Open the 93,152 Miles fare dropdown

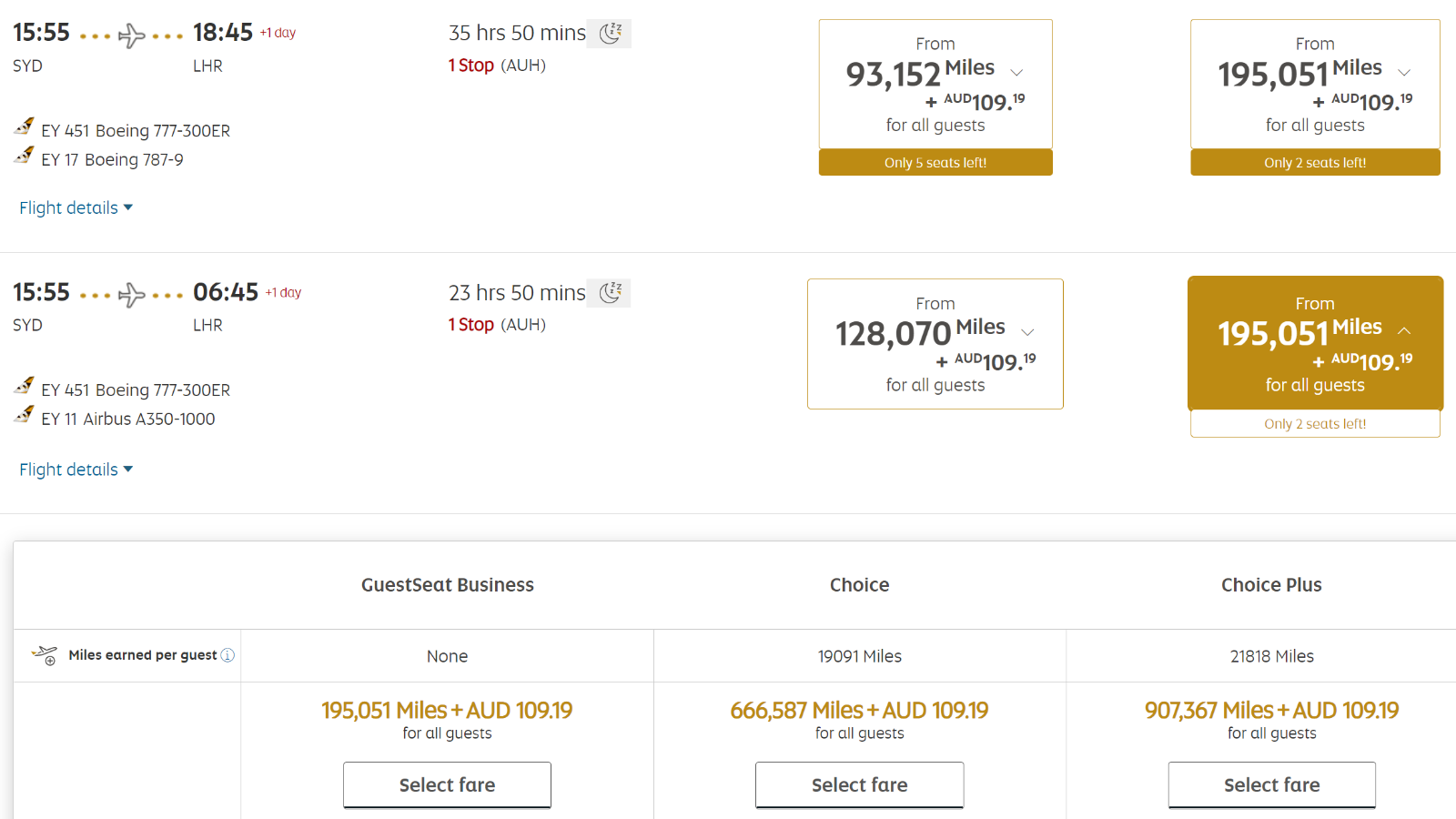coord(1016,73)
